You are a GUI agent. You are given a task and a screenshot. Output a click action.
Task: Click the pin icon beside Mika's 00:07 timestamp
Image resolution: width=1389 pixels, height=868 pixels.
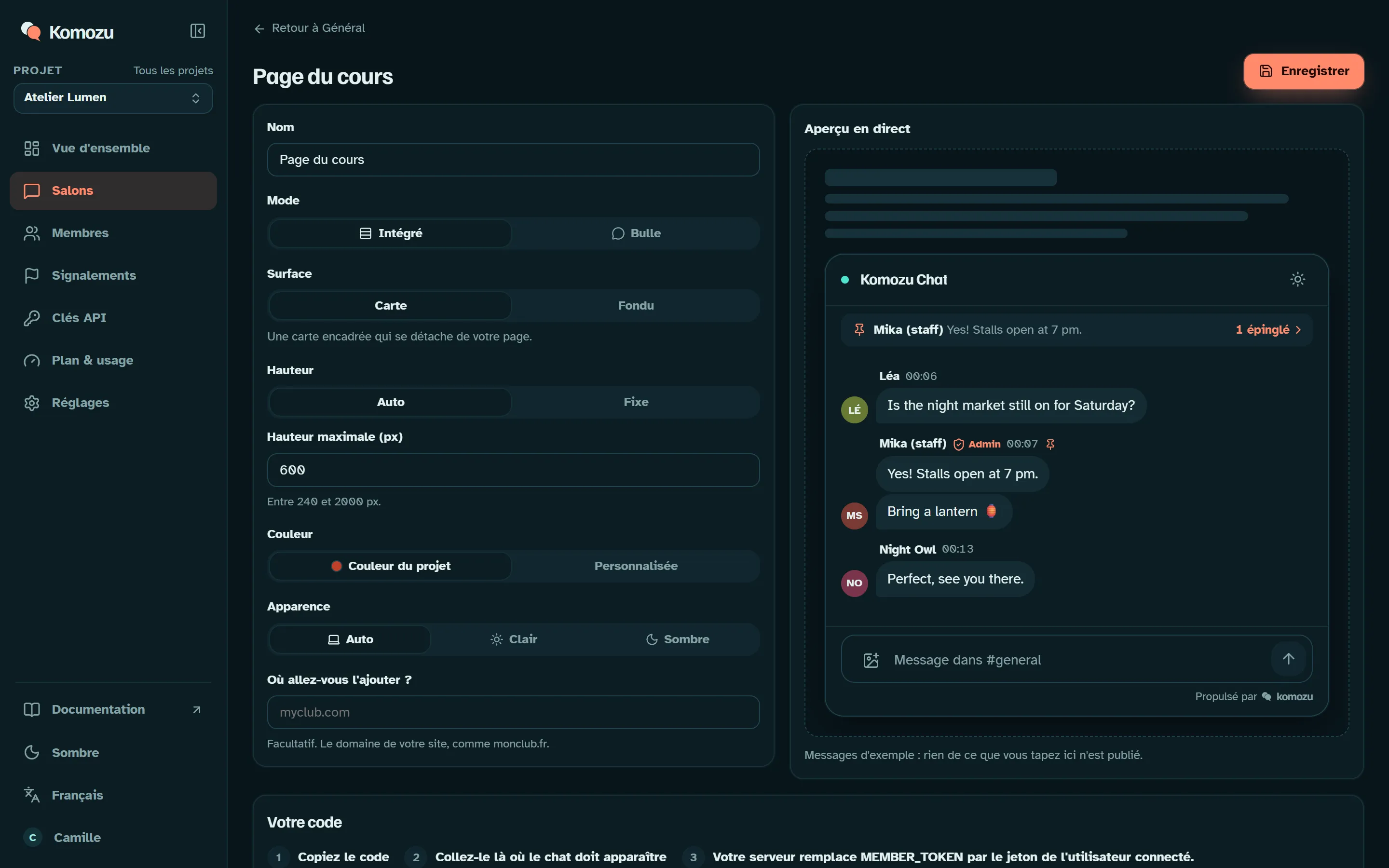(x=1050, y=444)
